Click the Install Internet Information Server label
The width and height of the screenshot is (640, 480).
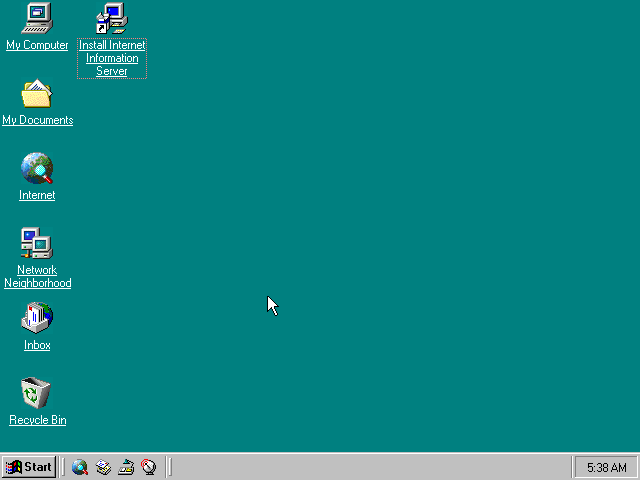pyautogui.click(x=112, y=58)
